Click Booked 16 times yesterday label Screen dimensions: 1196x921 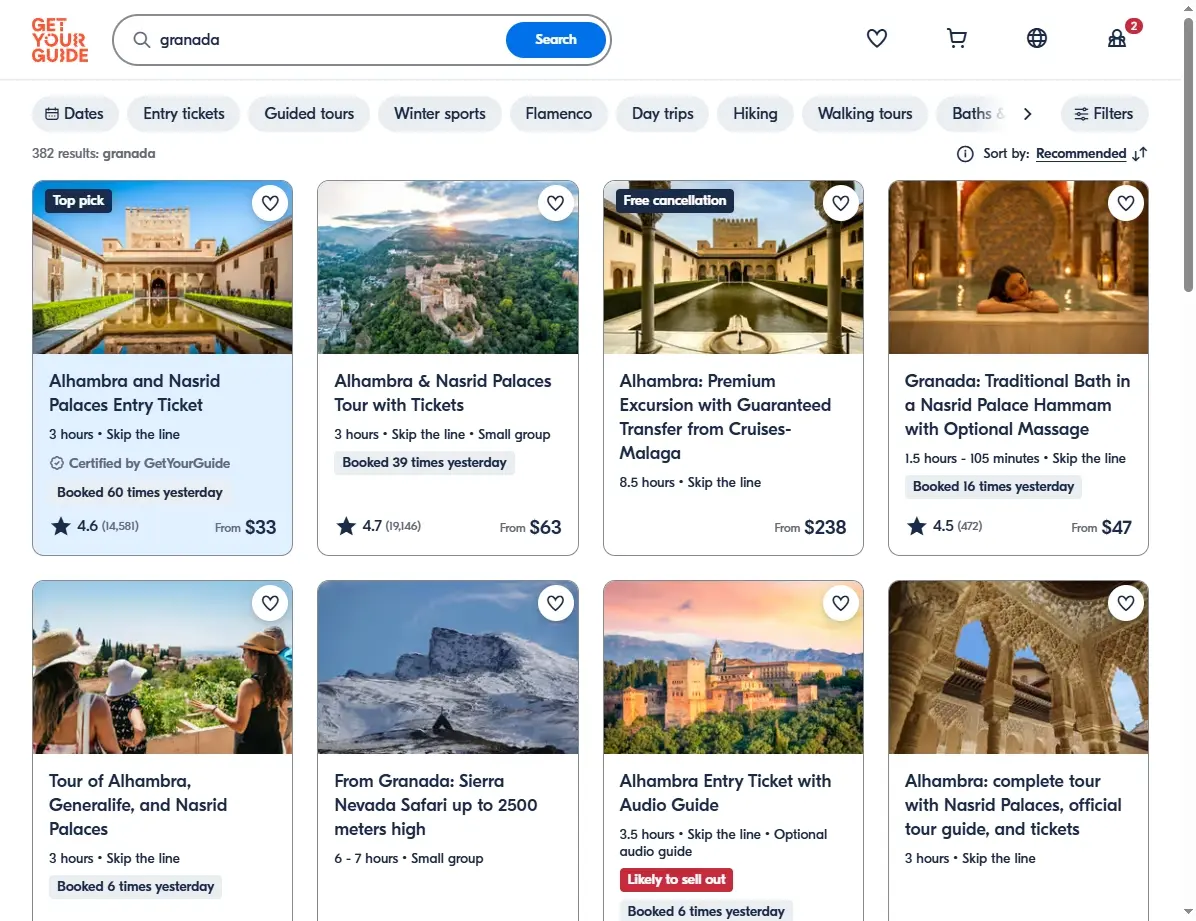(993, 487)
